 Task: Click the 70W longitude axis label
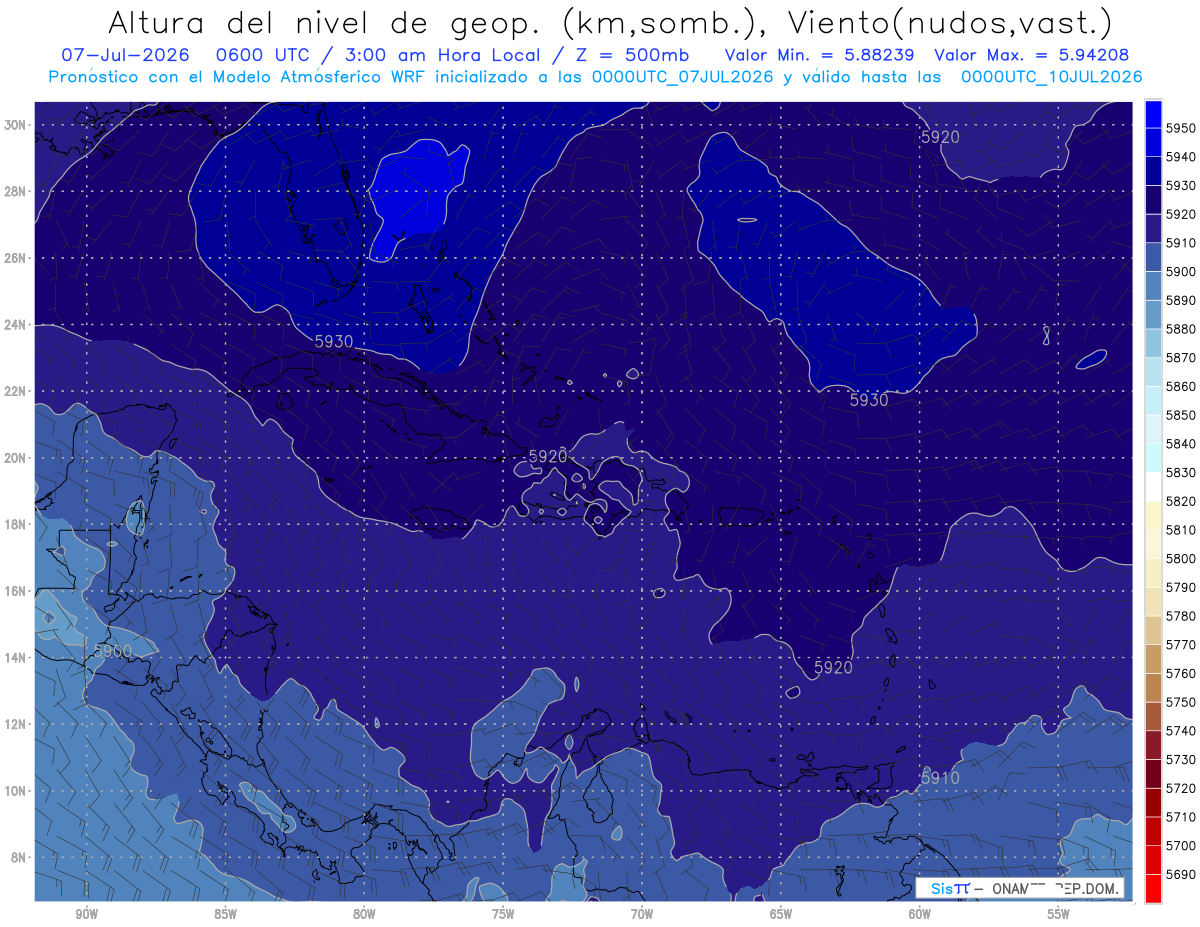[642, 914]
